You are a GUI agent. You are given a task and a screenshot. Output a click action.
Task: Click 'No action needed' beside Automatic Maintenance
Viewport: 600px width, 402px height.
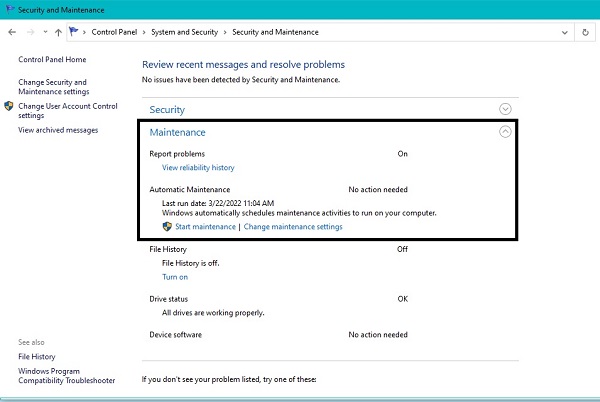coord(378,189)
